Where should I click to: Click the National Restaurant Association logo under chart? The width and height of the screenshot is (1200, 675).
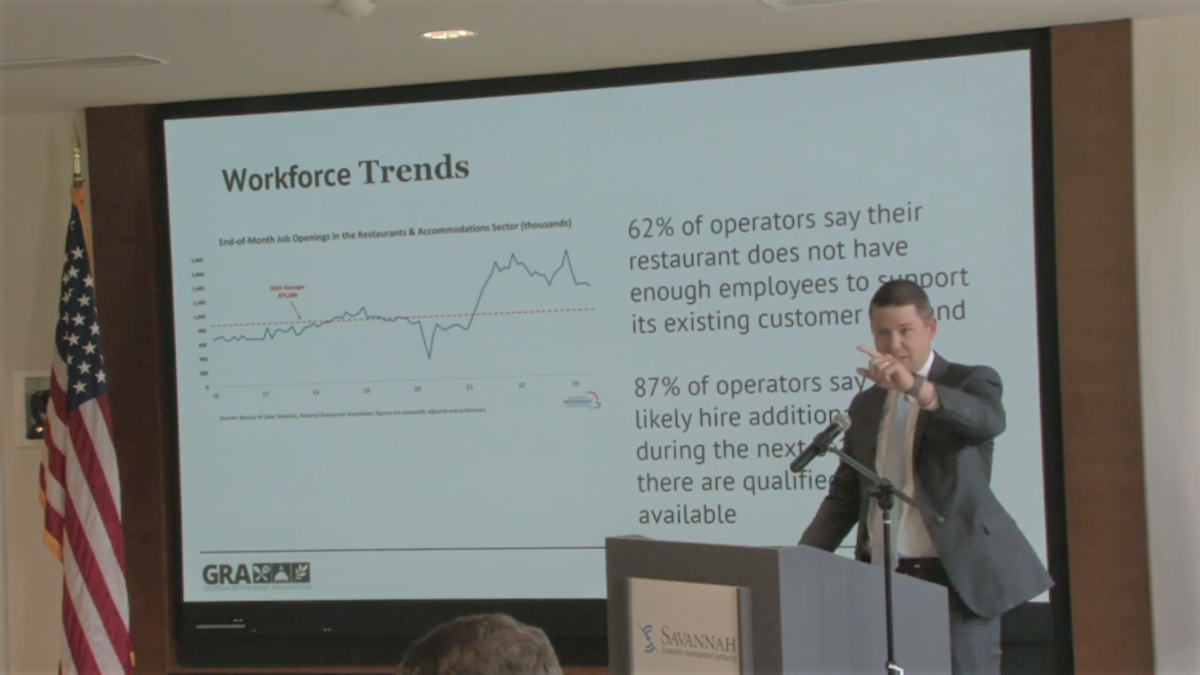[583, 399]
